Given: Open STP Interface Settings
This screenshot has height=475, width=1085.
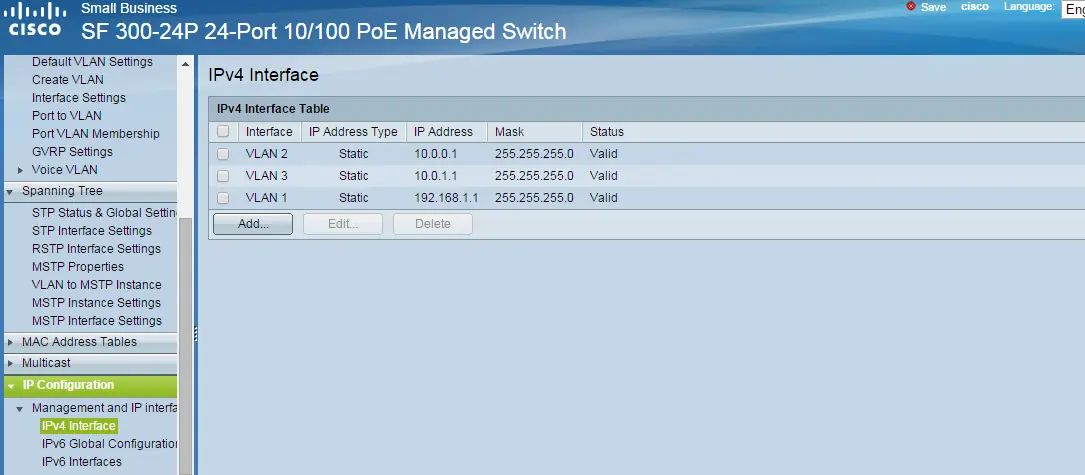Looking at the screenshot, I should click(91, 231).
